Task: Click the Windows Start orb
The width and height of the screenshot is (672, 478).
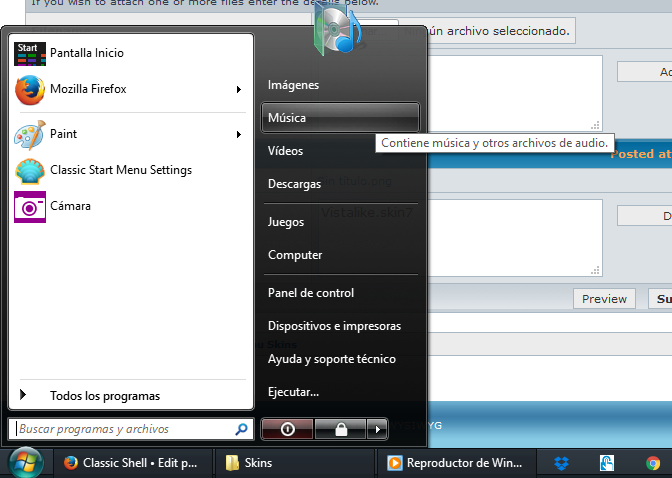Action: pos(26,463)
